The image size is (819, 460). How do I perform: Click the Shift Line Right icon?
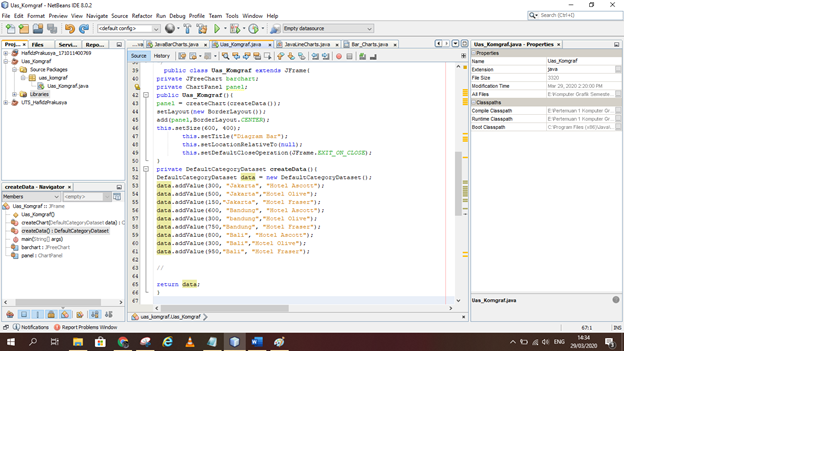click(325, 56)
